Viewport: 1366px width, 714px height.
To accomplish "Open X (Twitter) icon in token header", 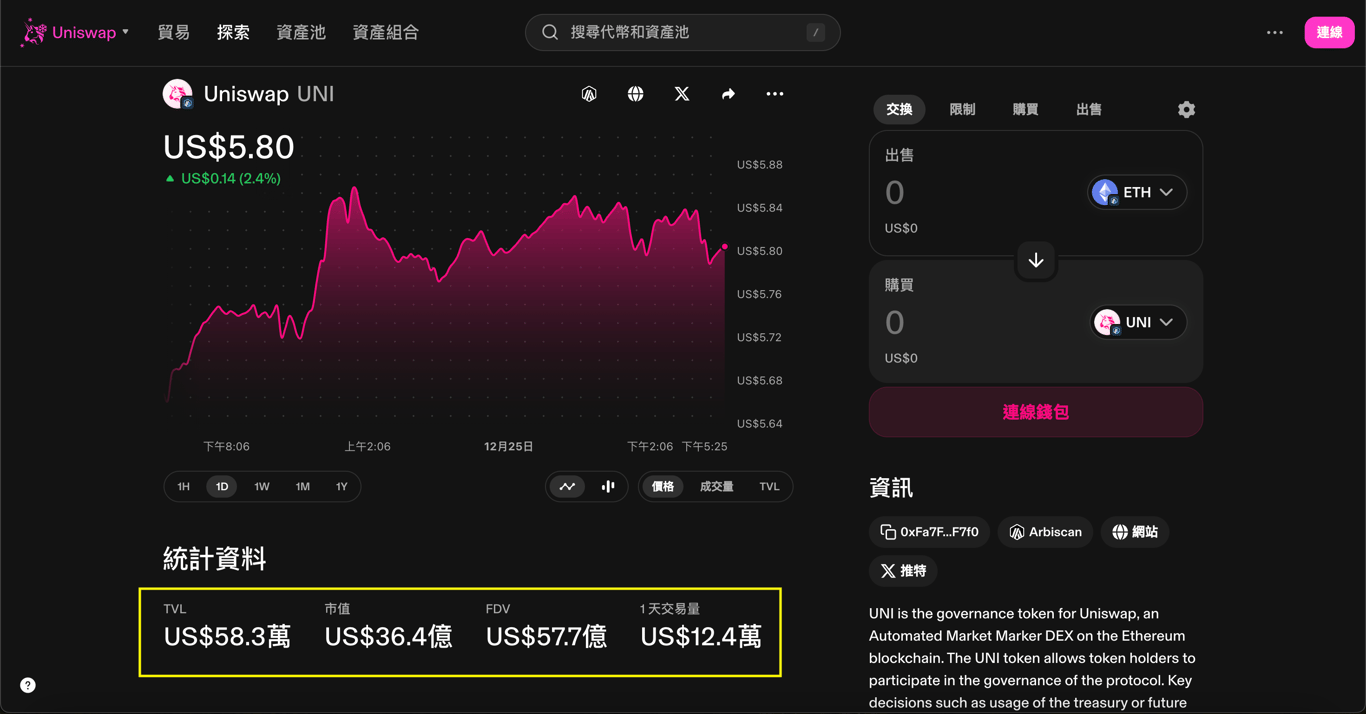I will coord(682,94).
